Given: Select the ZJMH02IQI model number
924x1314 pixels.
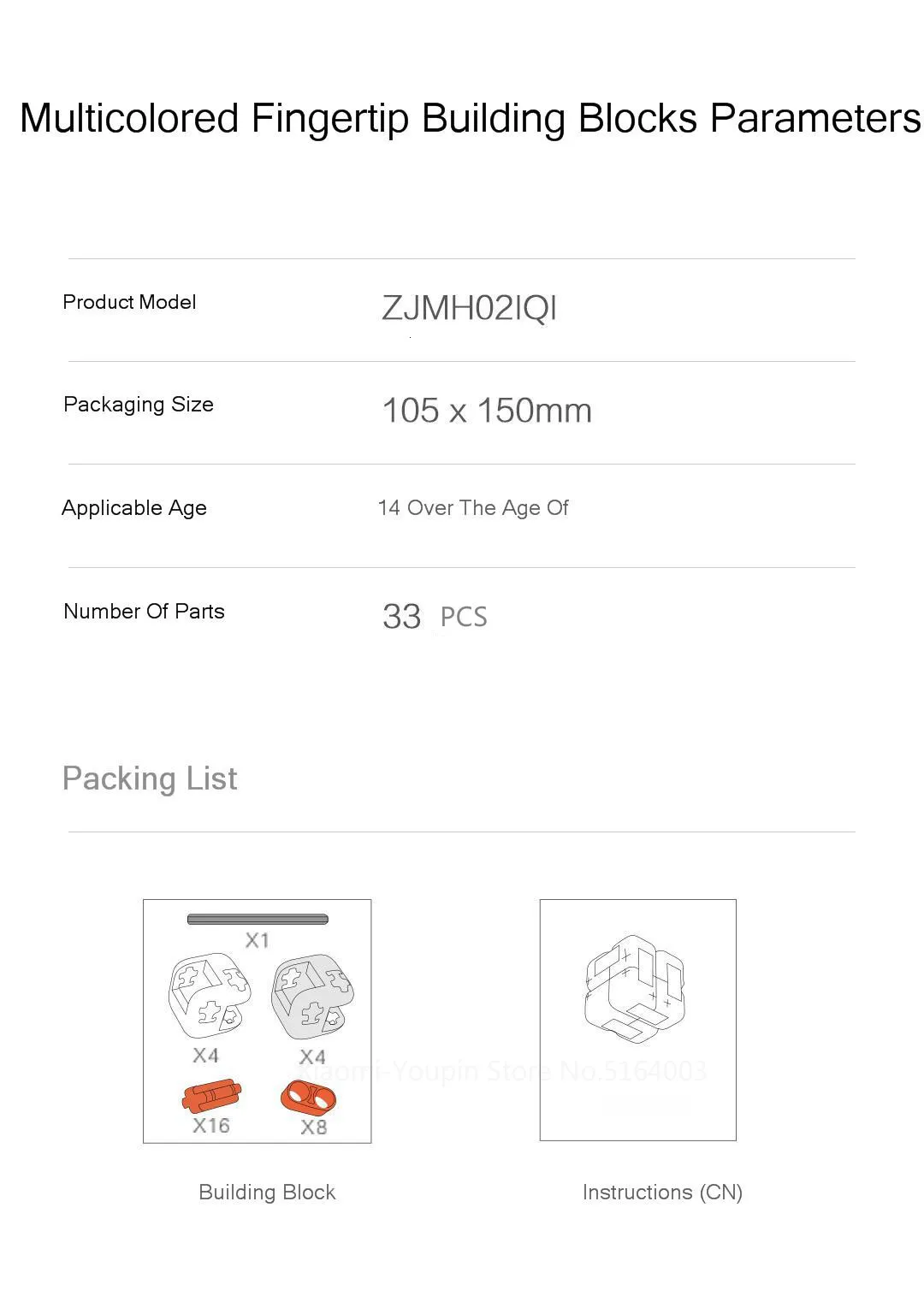Looking at the screenshot, I should tap(469, 308).
